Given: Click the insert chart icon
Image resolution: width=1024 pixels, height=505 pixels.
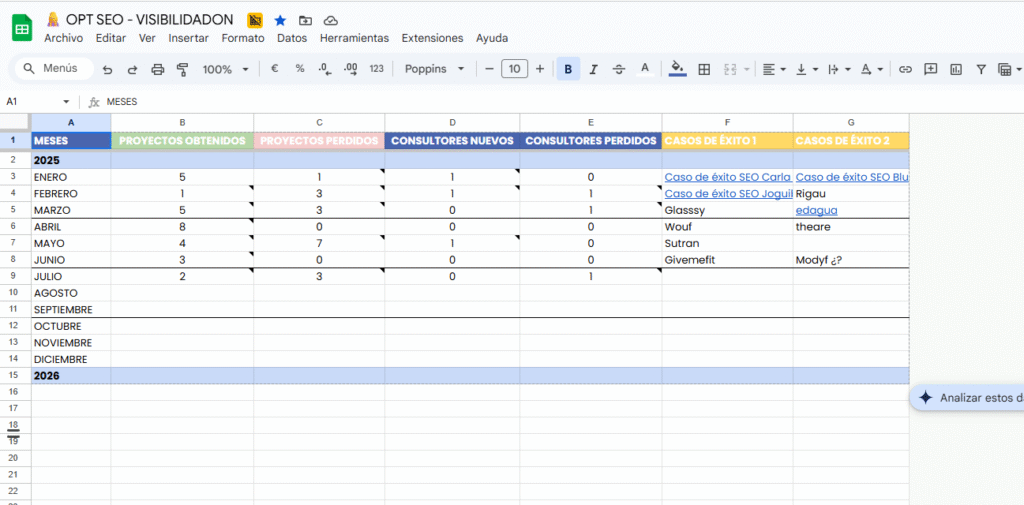Looking at the screenshot, I should (955, 69).
